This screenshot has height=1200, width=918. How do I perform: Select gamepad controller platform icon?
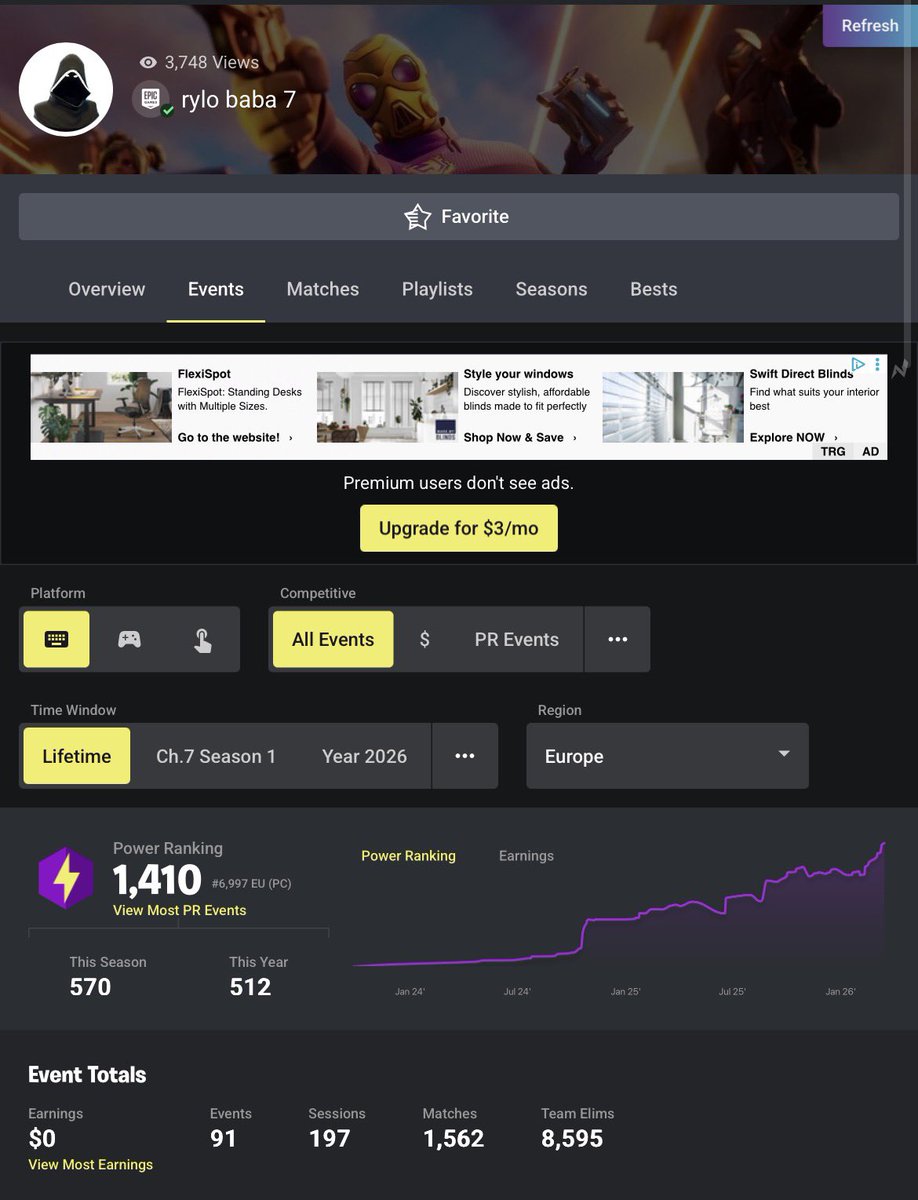coord(129,639)
